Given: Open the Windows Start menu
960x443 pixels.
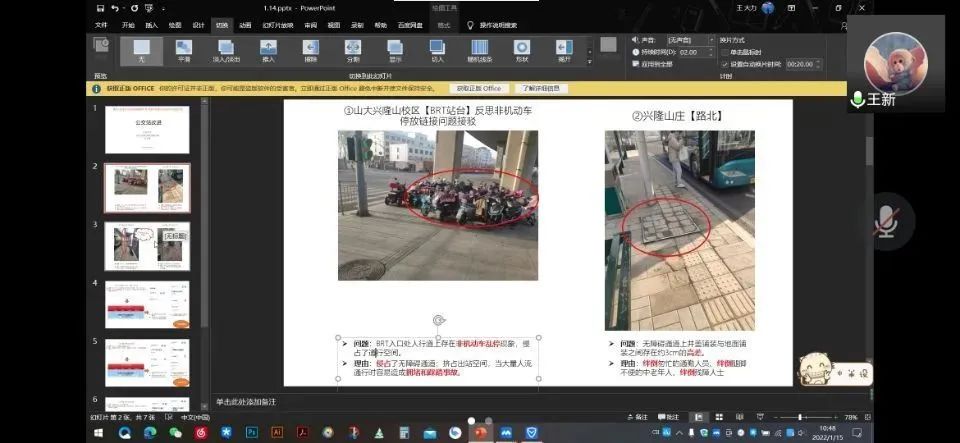Looking at the screenshot, I should [x=98, y=433].
